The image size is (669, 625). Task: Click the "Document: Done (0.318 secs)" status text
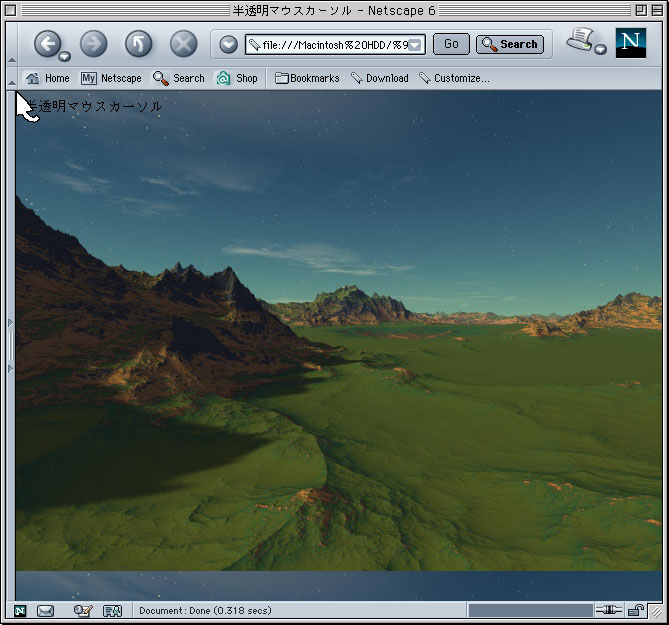click(205, 611)
